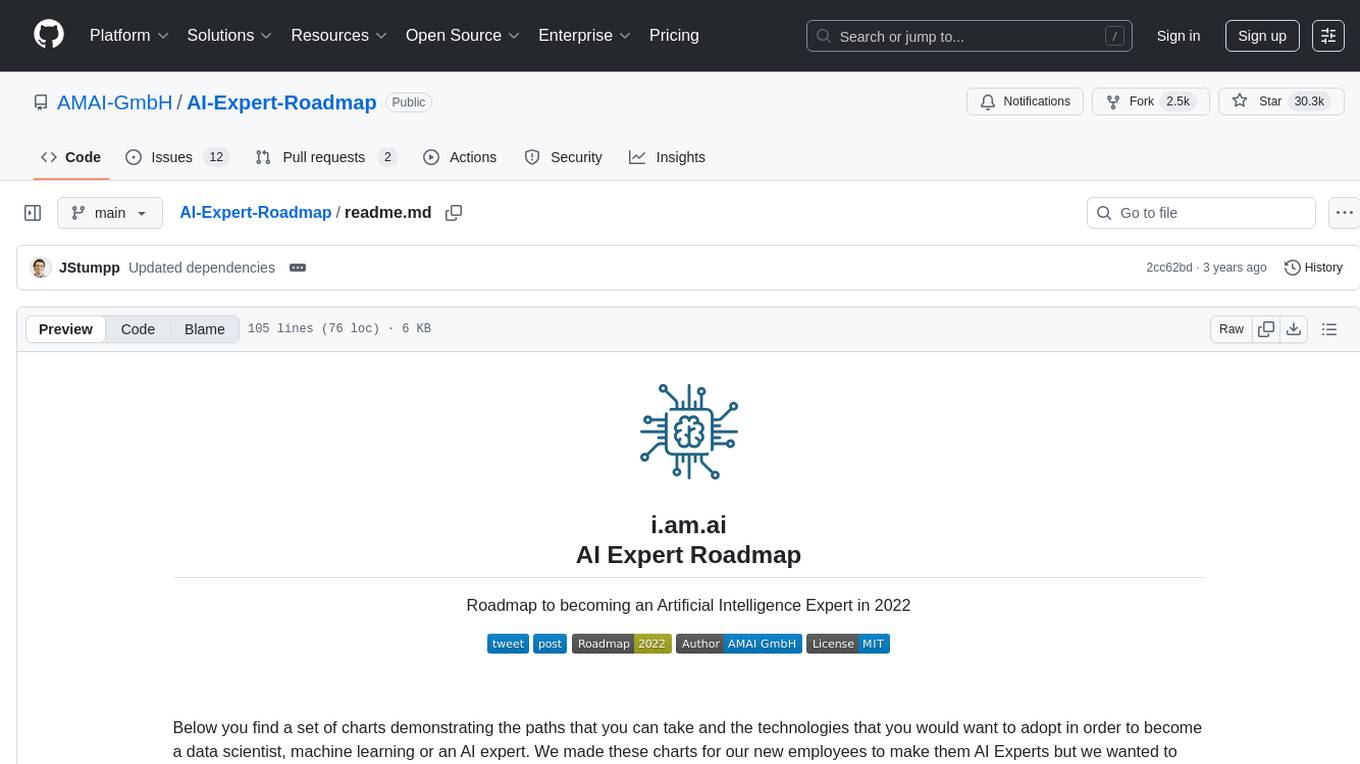Download the raw file icon
The width and height of the screenshot is (1360, 764).
pos(1293,329)
